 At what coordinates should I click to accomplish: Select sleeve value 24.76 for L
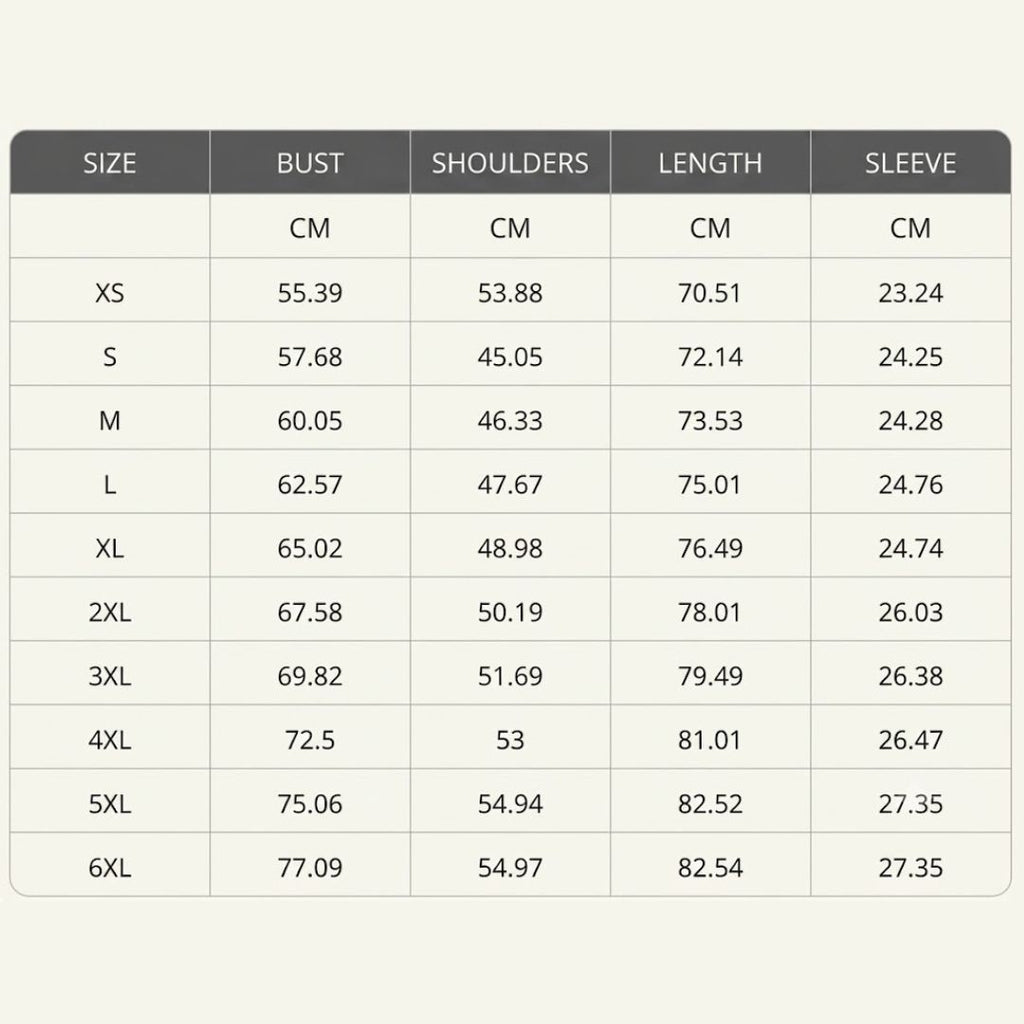910,485
